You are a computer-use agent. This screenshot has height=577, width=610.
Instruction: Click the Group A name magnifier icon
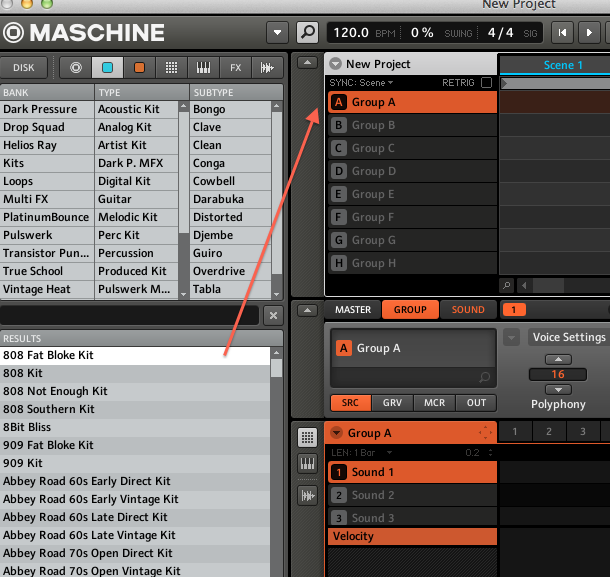[x=484, y=377]
